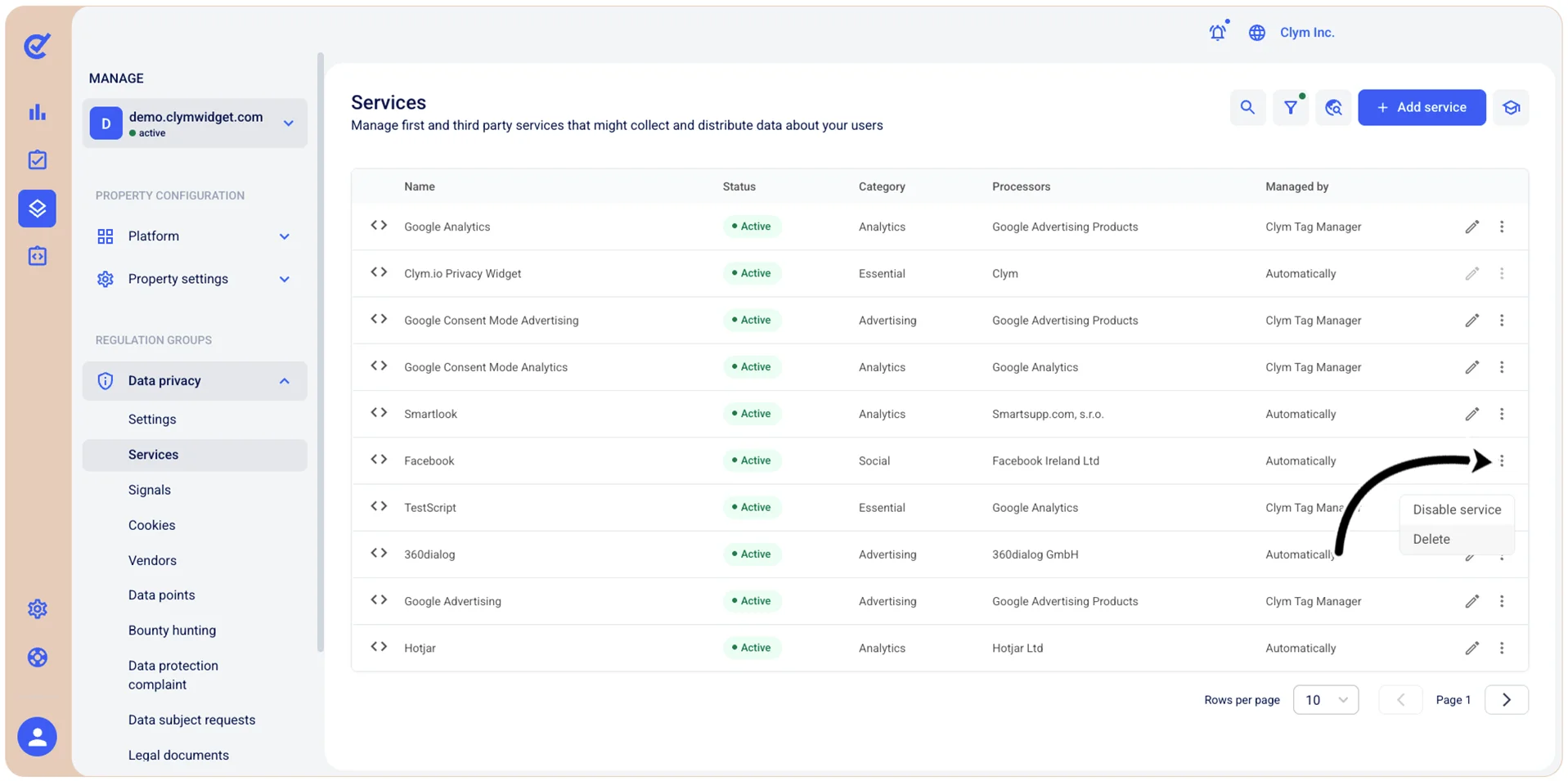
Task: Expand the Google Analytics row code icon
Action: (x=379, y=226)
